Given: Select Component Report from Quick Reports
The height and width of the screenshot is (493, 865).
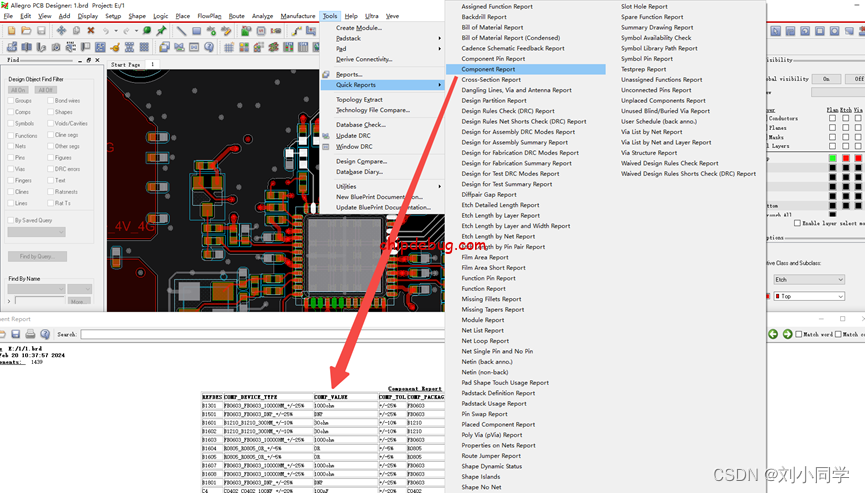Looking at the screenshot, I should point(489,69).
